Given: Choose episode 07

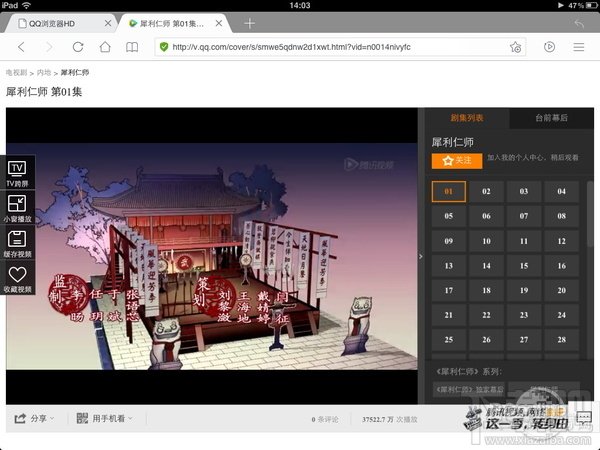Looking at the screenshot, I should (x=524, y=216).
